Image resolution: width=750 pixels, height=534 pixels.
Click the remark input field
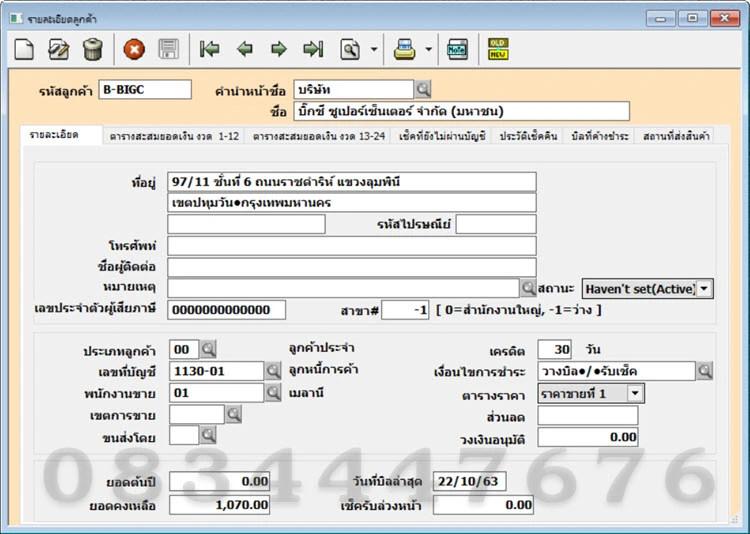[343, 288]
